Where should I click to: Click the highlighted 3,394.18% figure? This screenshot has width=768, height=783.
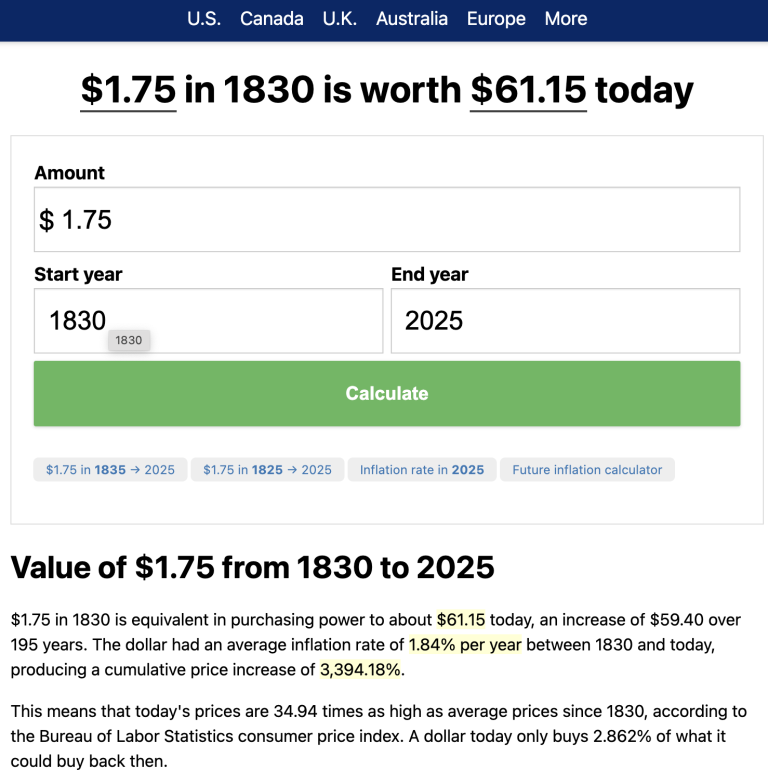coord(360,670)
